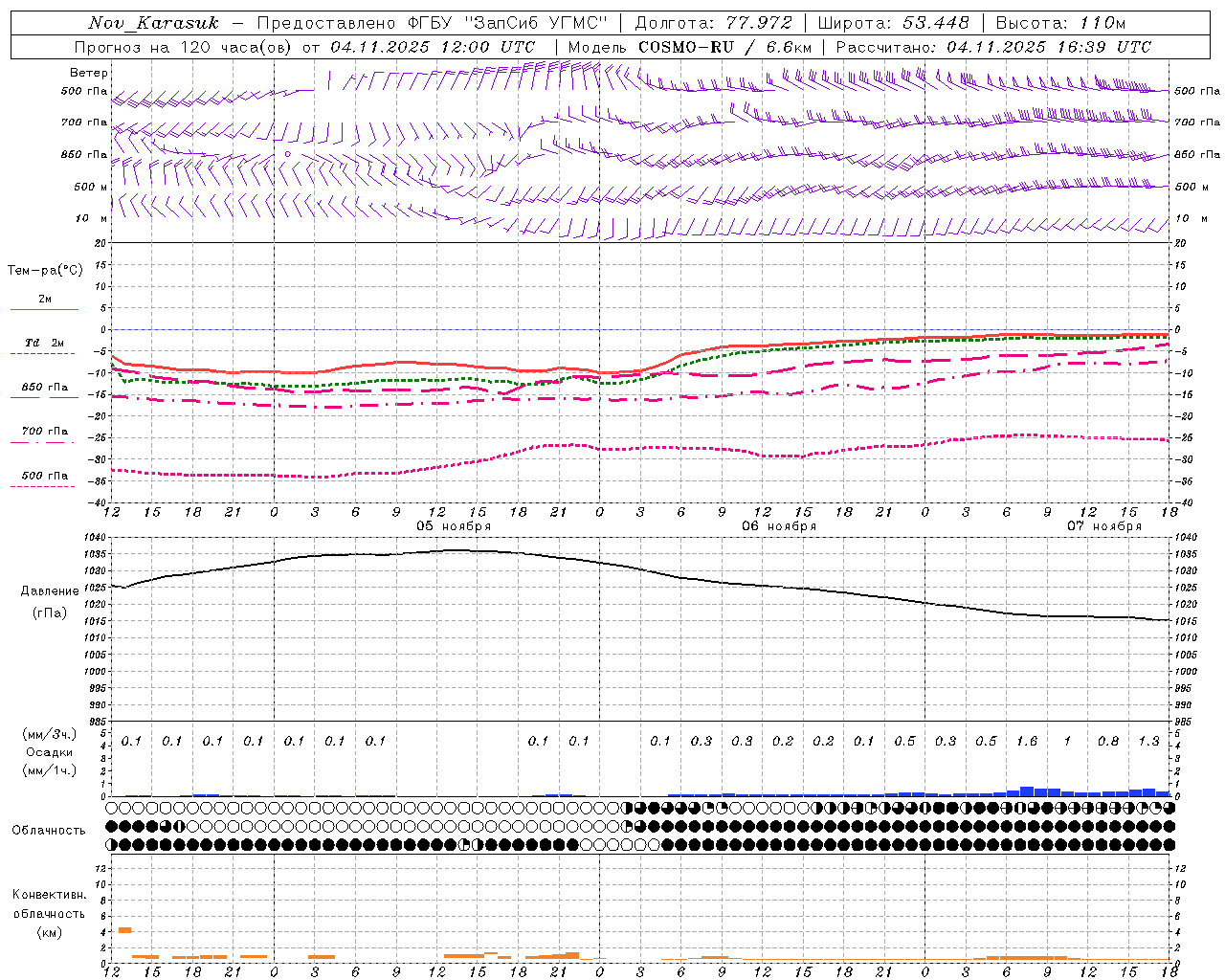Click the "Облачность" cloud cover label
1225x980 pixels.
click(49, 831)
